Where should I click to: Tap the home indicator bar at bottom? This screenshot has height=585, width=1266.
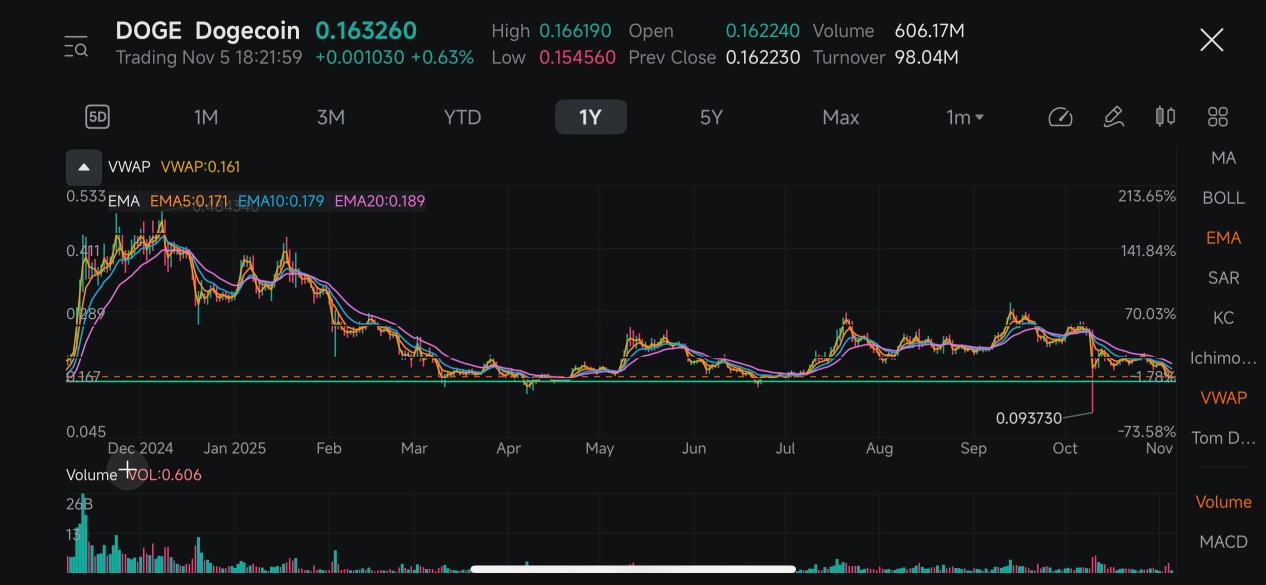(633, 569)
